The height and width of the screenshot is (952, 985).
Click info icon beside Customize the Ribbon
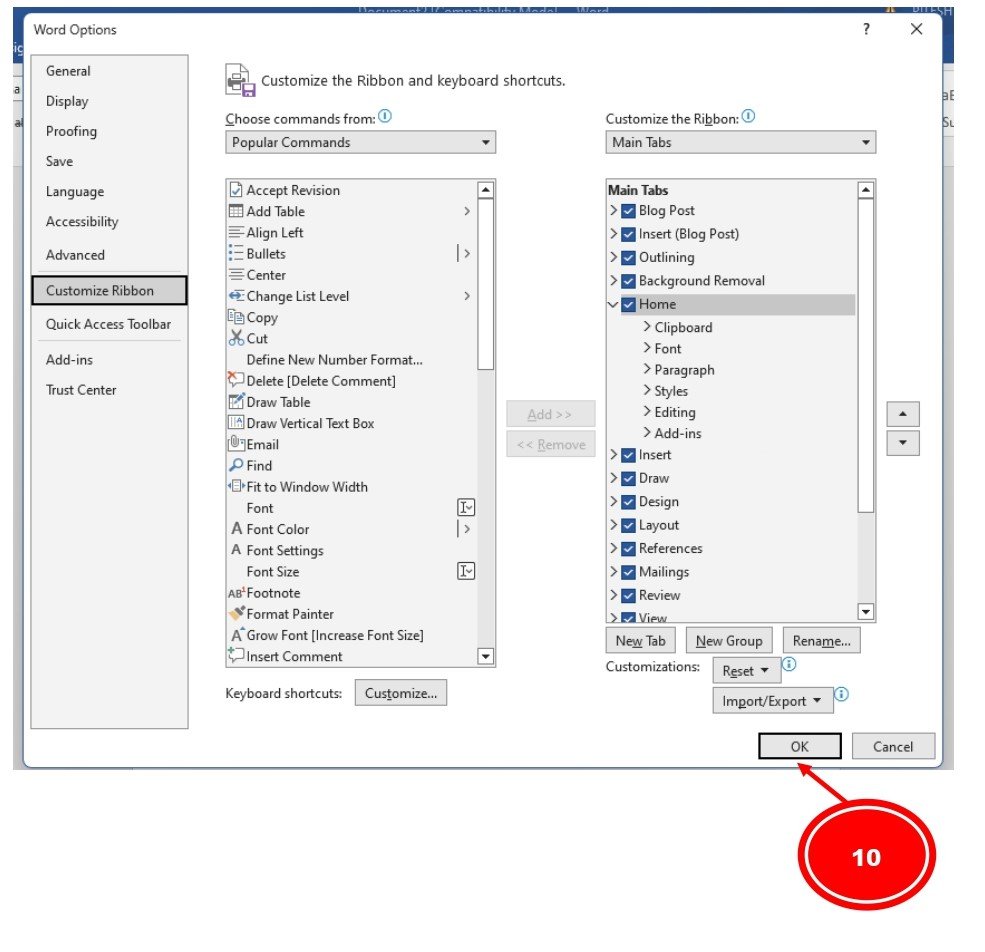[748, 116]
